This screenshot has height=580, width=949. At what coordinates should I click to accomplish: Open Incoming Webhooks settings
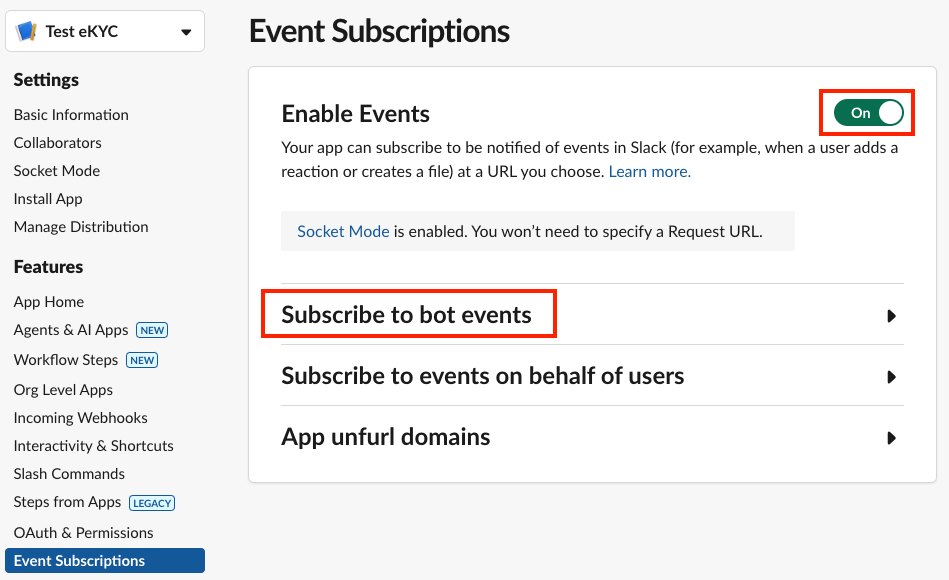80,418
